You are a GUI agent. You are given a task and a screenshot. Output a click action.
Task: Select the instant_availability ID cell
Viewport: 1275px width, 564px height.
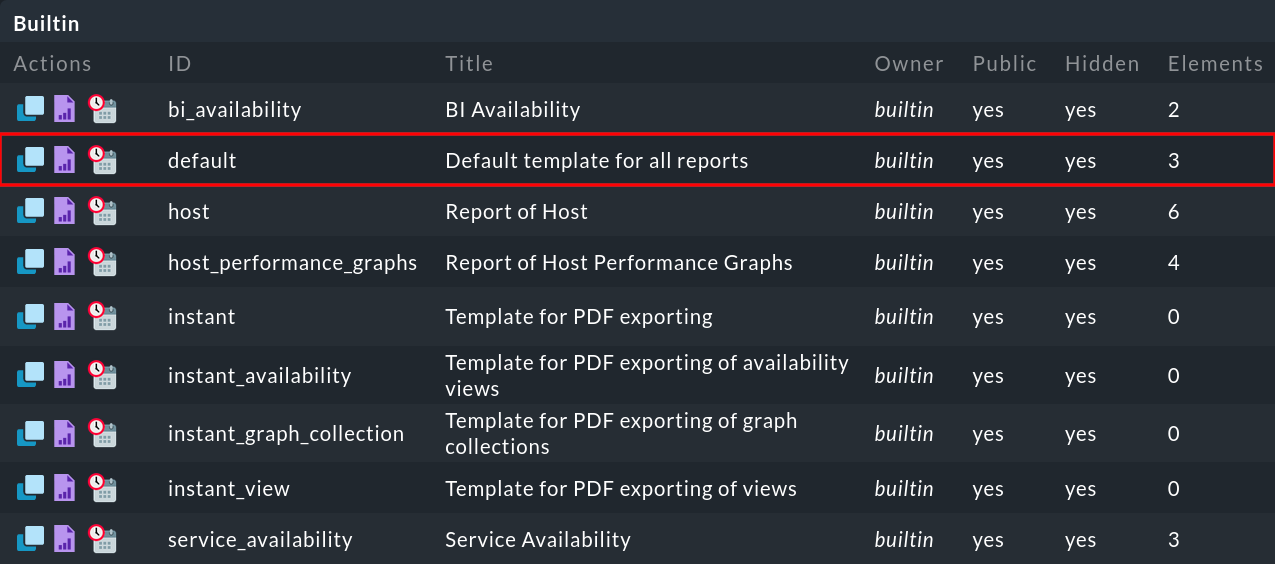click(x=260, y=376)
